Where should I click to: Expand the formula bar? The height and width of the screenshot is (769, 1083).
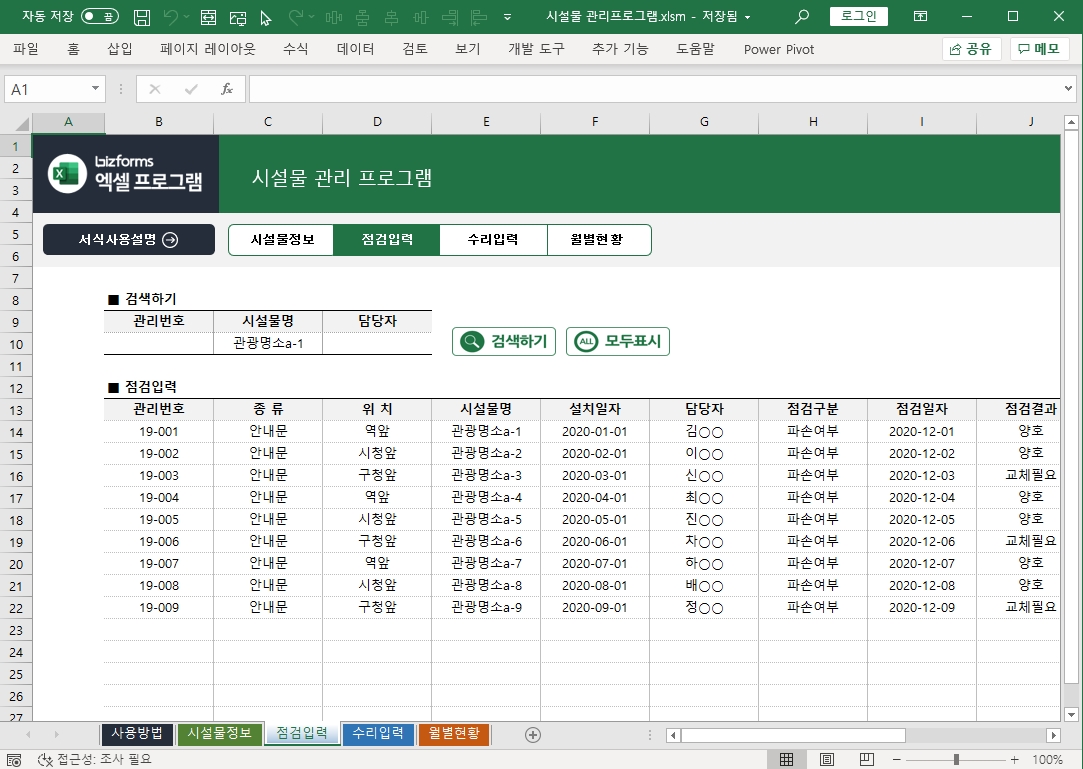1069,89
